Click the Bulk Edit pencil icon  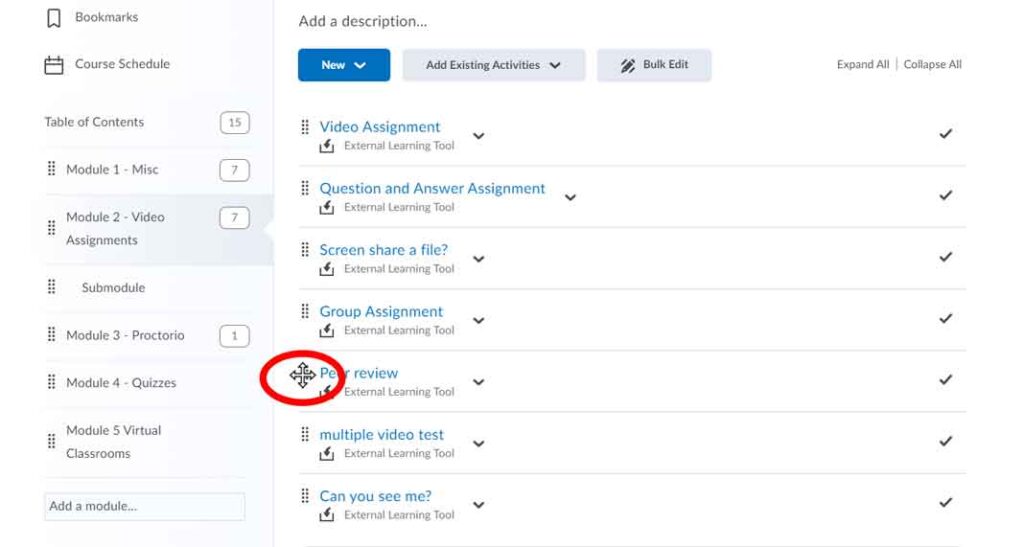click(628, 65)
